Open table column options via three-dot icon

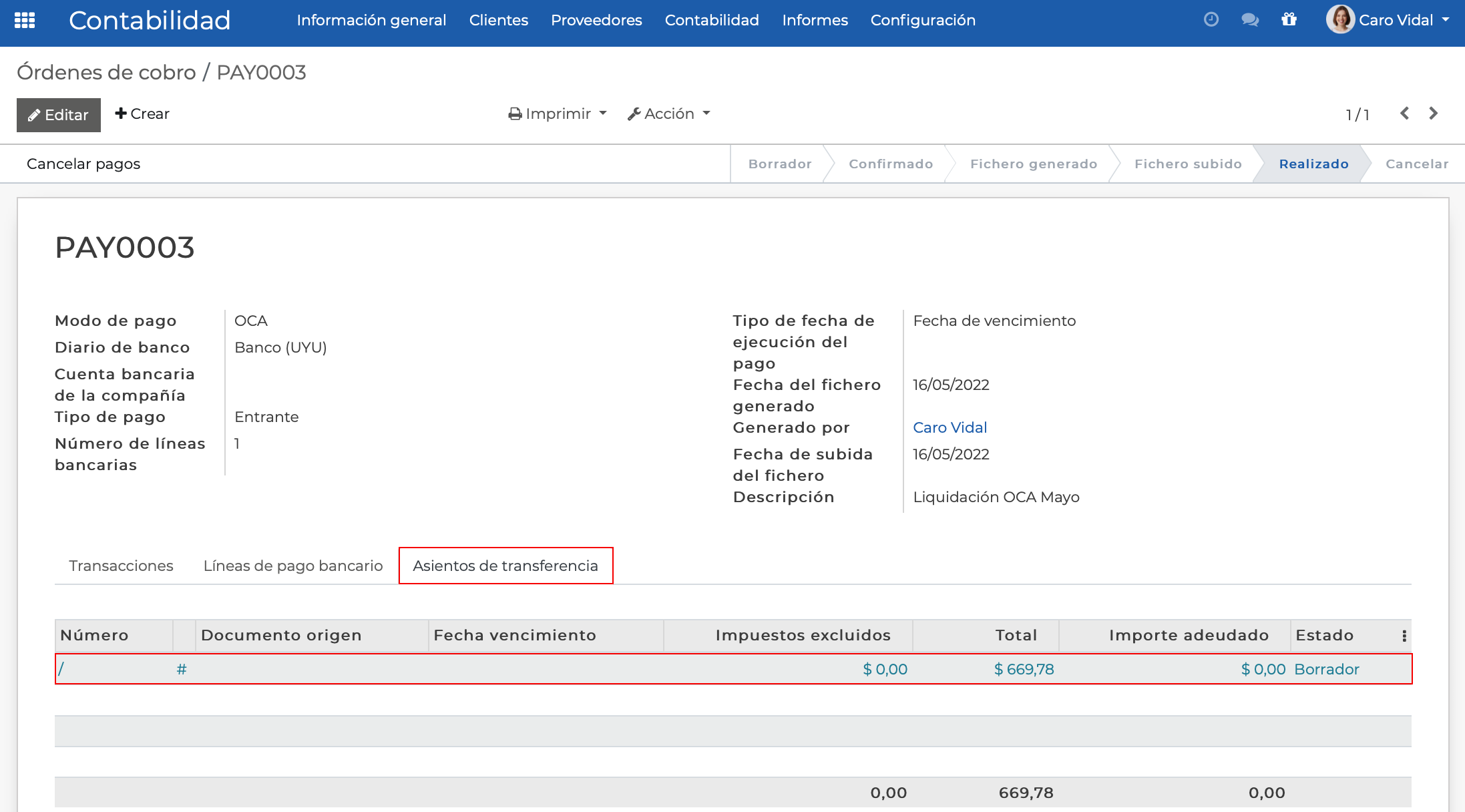(1404, 635)
